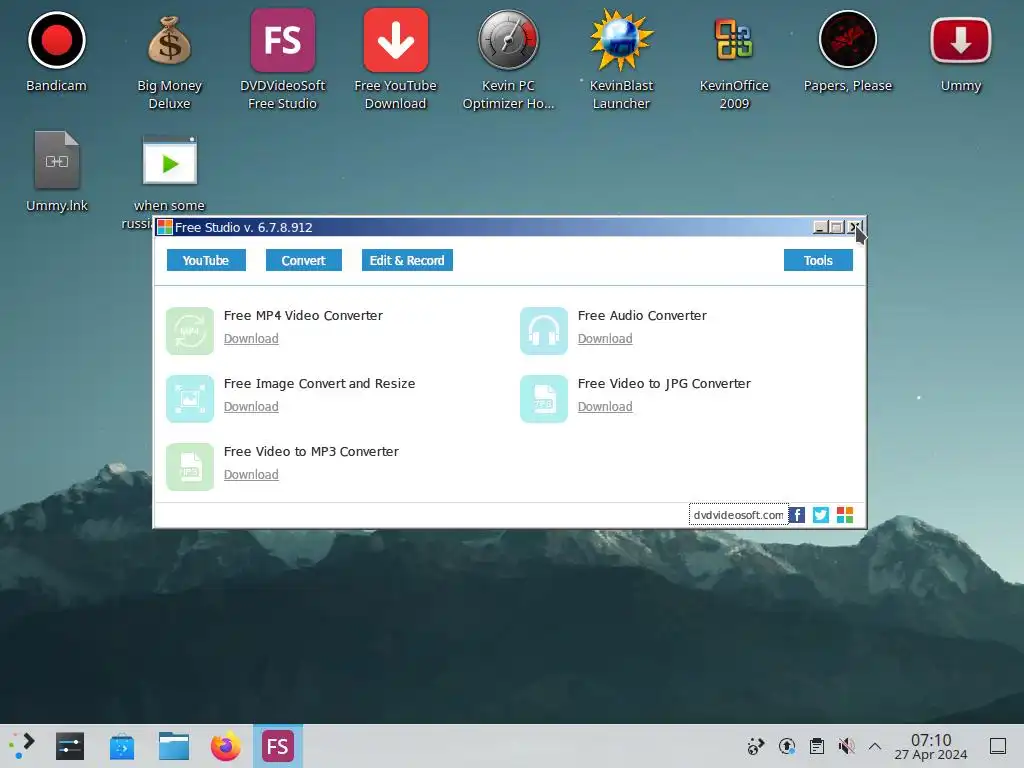The image size is (1024, 768).
Task: Open Big Money Deluxe desktop icon
Action: click(169, 40)
